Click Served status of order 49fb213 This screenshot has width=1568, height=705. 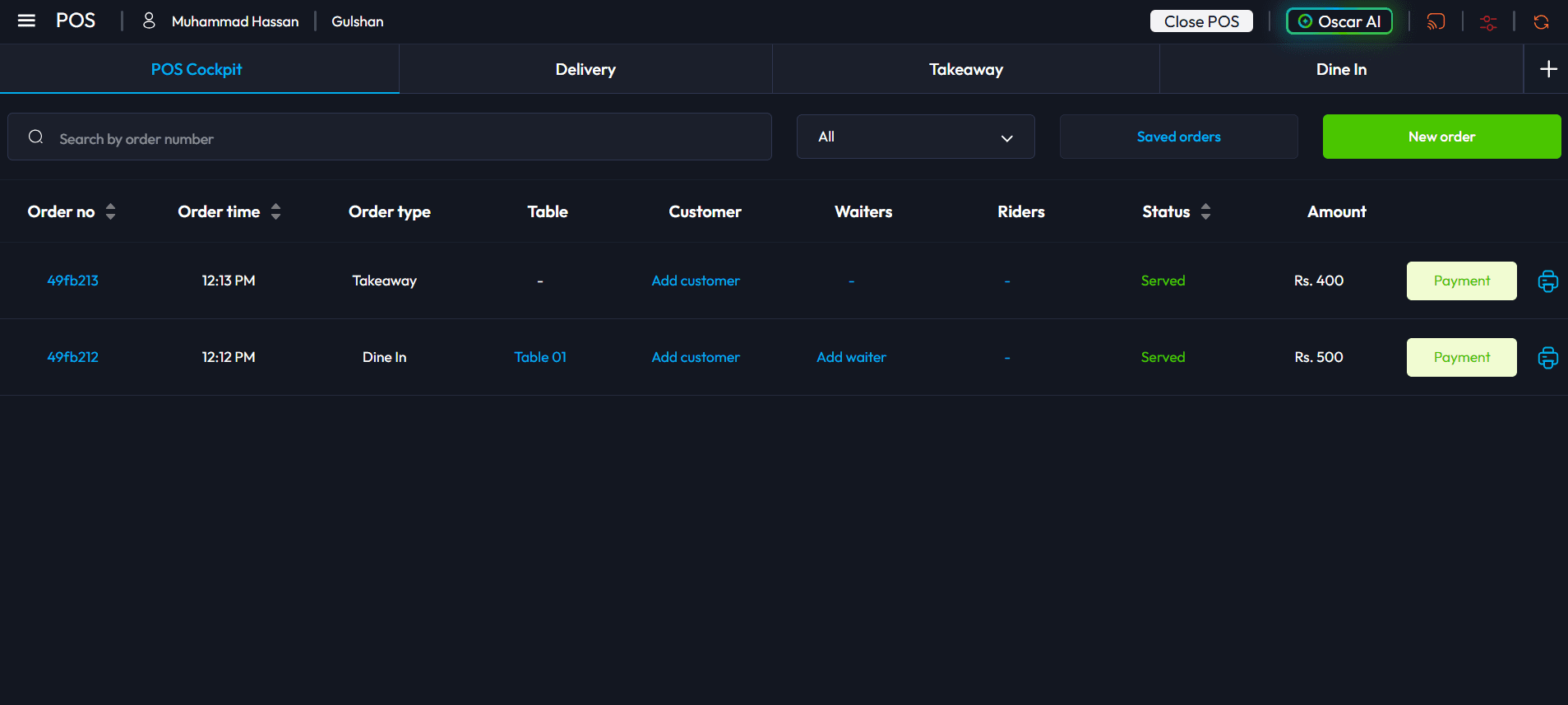1163,281
